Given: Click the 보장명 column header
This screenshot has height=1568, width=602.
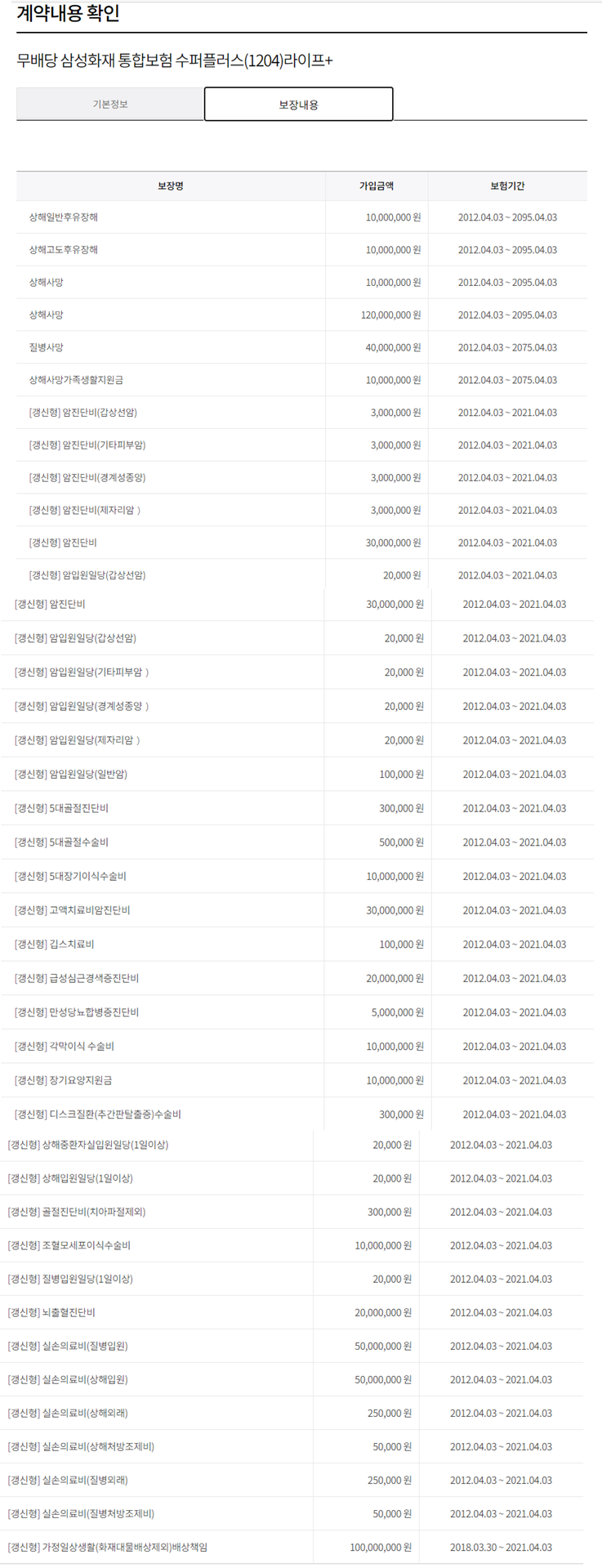Looking at the screenshot, I should (171, 186).
